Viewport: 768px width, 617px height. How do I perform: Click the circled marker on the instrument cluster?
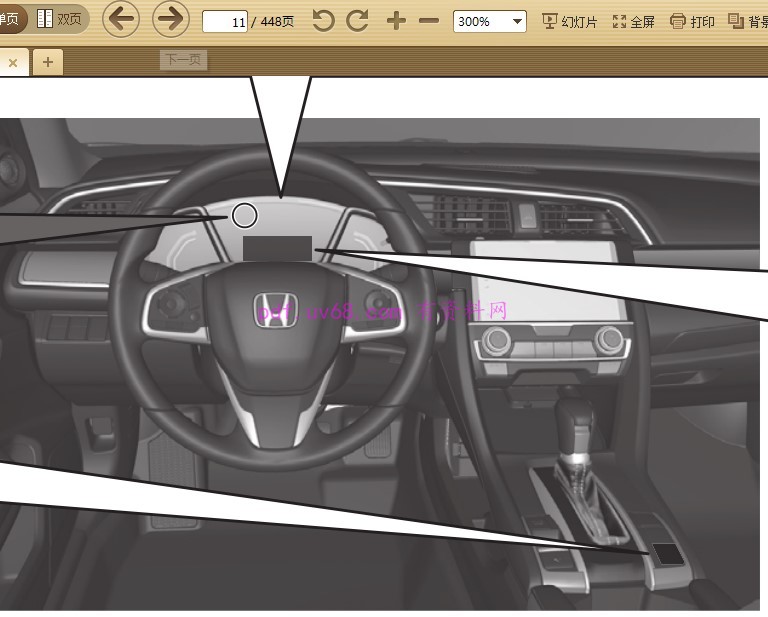(244, 215)
